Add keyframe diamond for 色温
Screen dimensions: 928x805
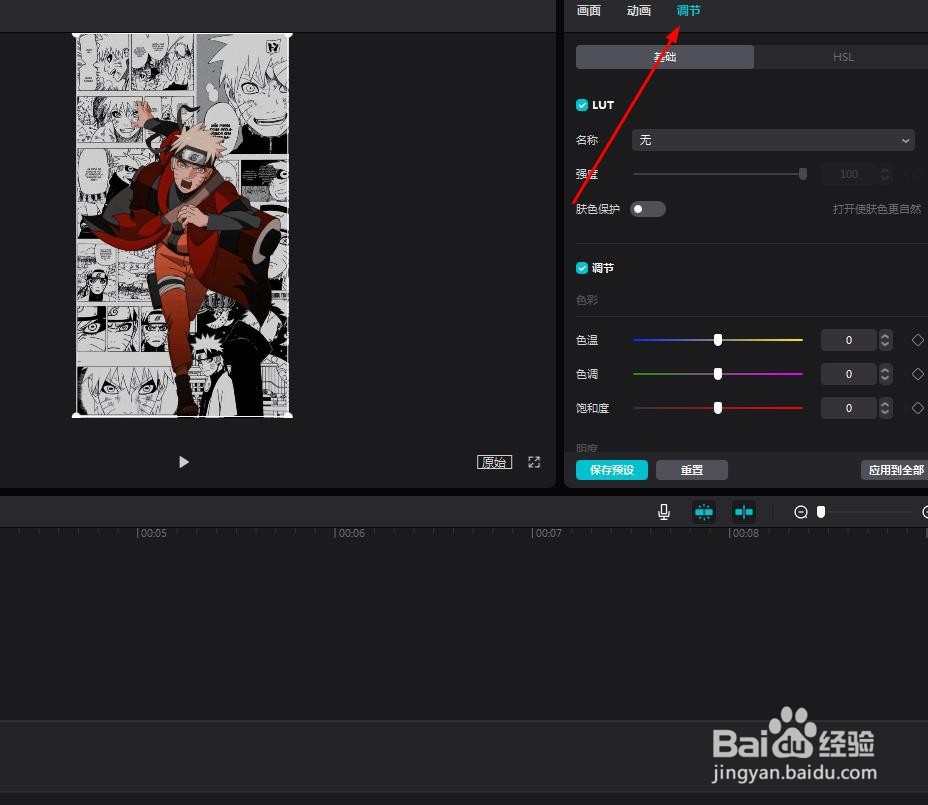click(x=917, y=340)
